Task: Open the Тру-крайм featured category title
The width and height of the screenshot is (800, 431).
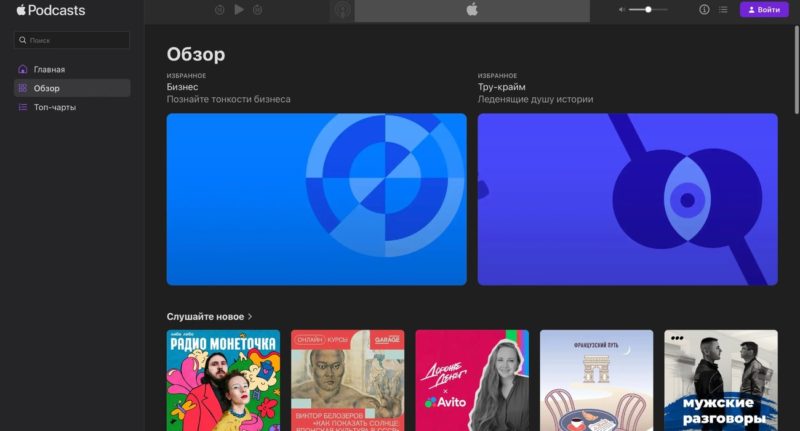Action: coord(502,87)
